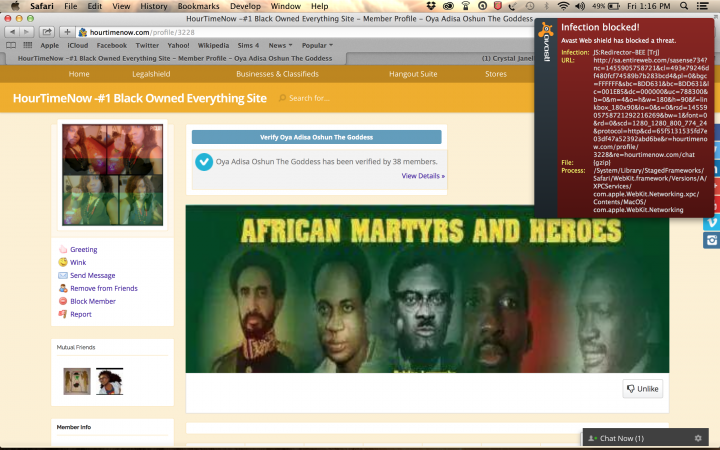720x450 pixels.
Task: Click the Block Member icon
Action: tap(63, 301)
